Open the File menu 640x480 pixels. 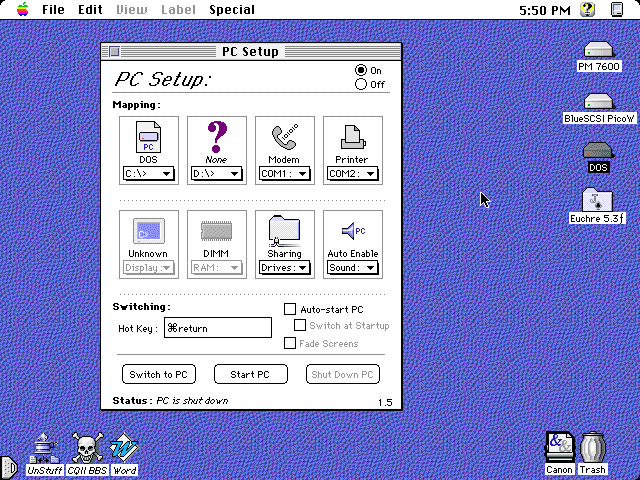pyautogui.click(x=53, y=9)
